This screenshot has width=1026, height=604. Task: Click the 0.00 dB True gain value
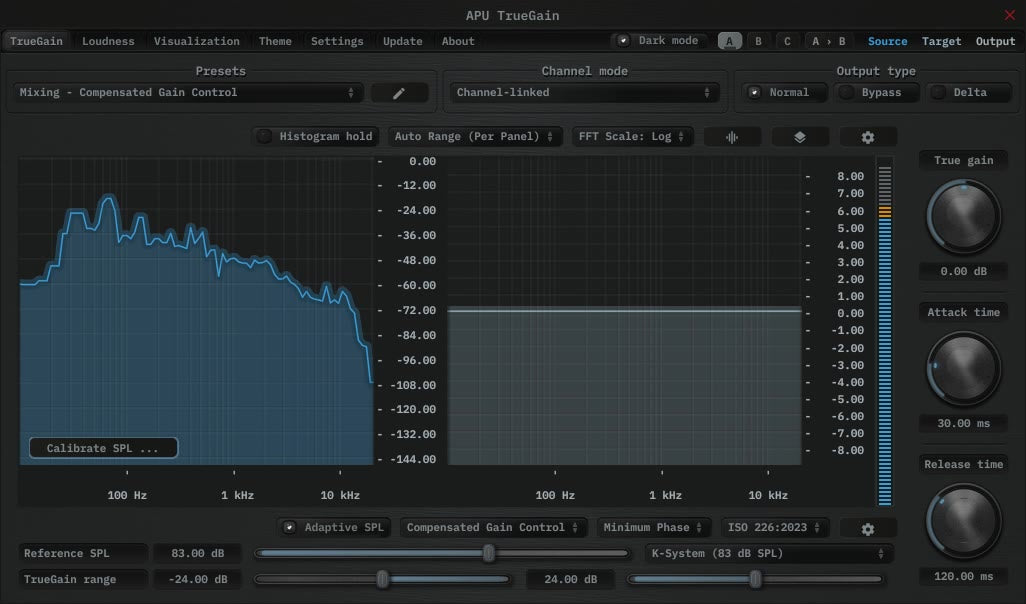963,271
